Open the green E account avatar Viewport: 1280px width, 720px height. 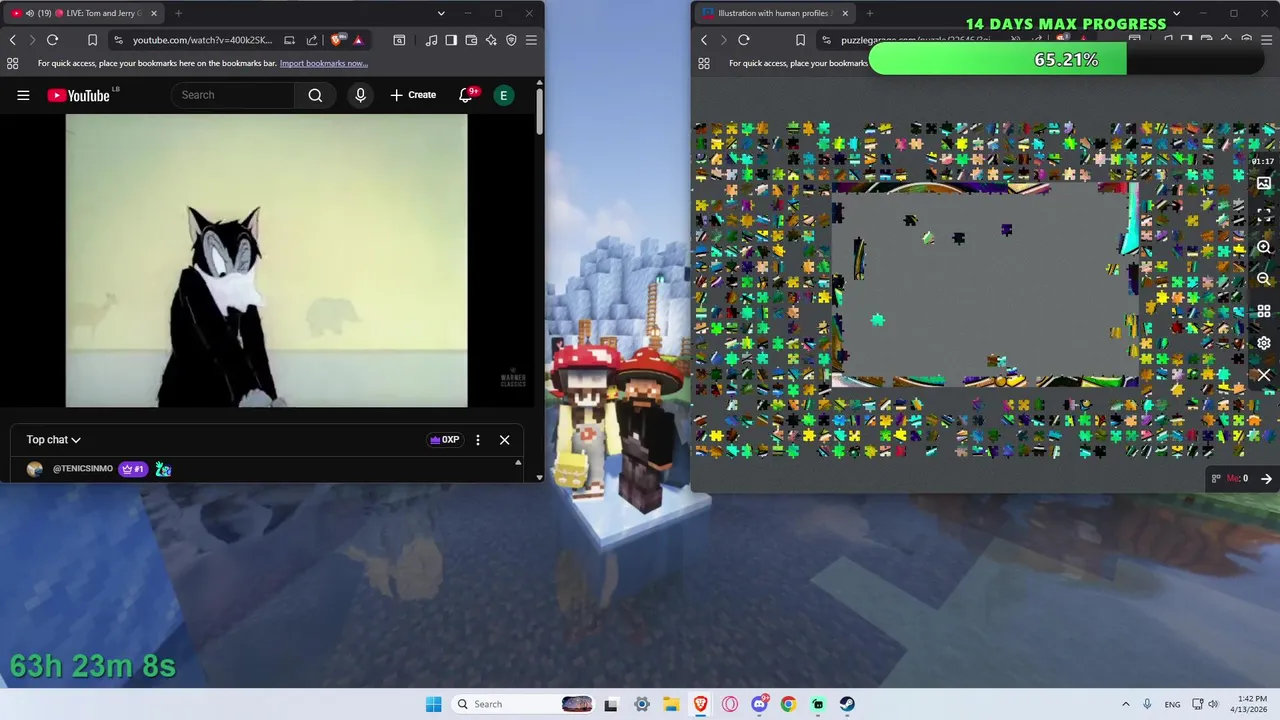coord(504,95)
